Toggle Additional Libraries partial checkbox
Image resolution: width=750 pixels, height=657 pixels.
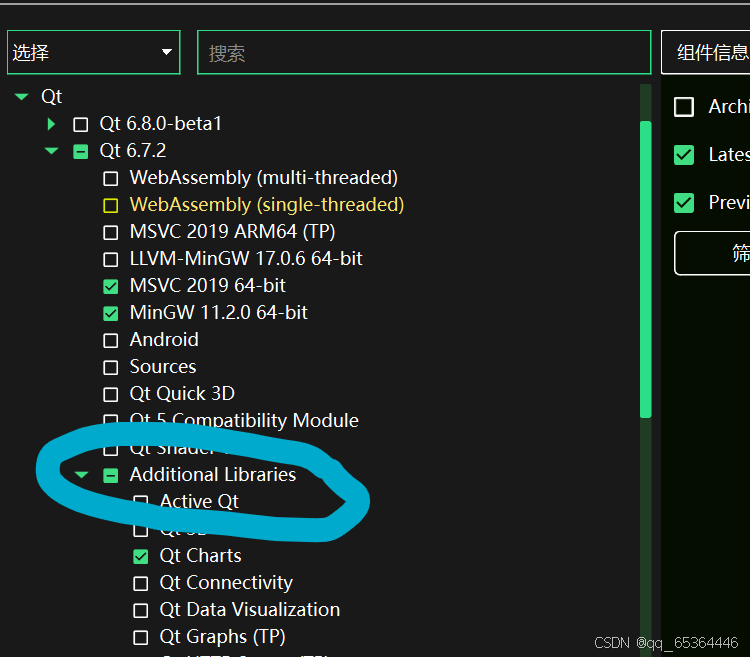tap(110, 476)
